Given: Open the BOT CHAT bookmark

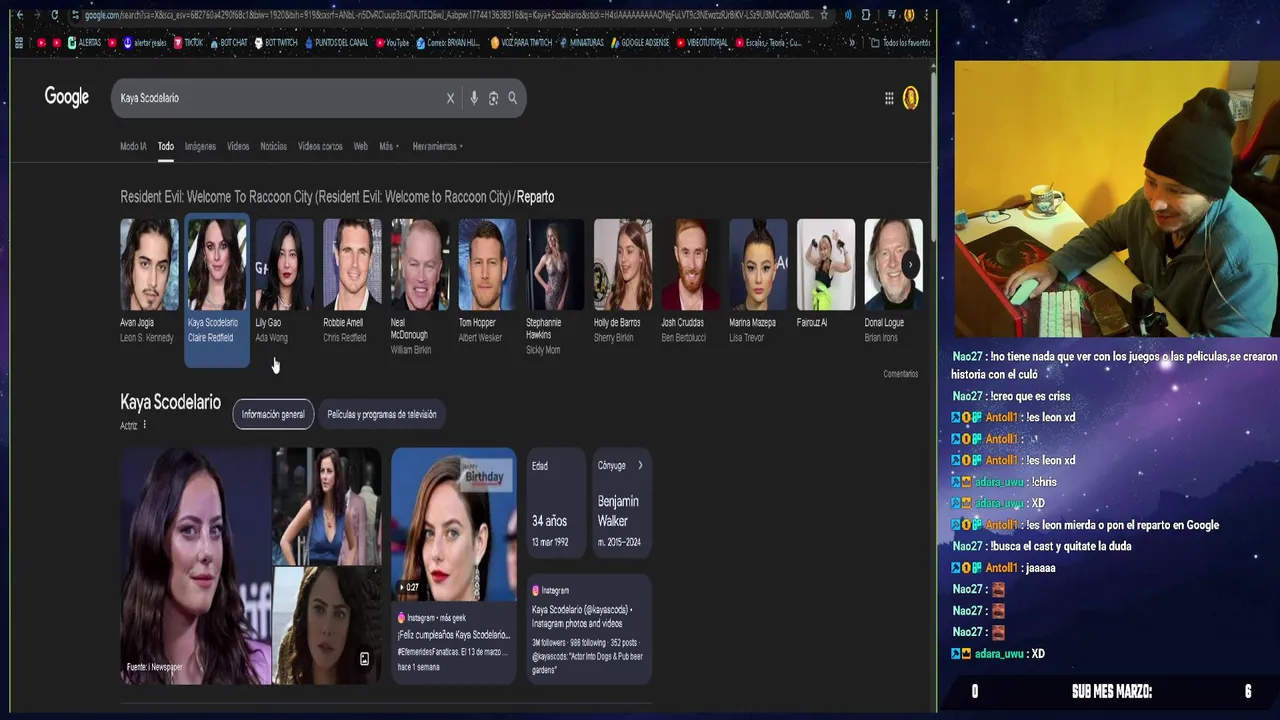Looking at the screenshot, I should [228, 43].
